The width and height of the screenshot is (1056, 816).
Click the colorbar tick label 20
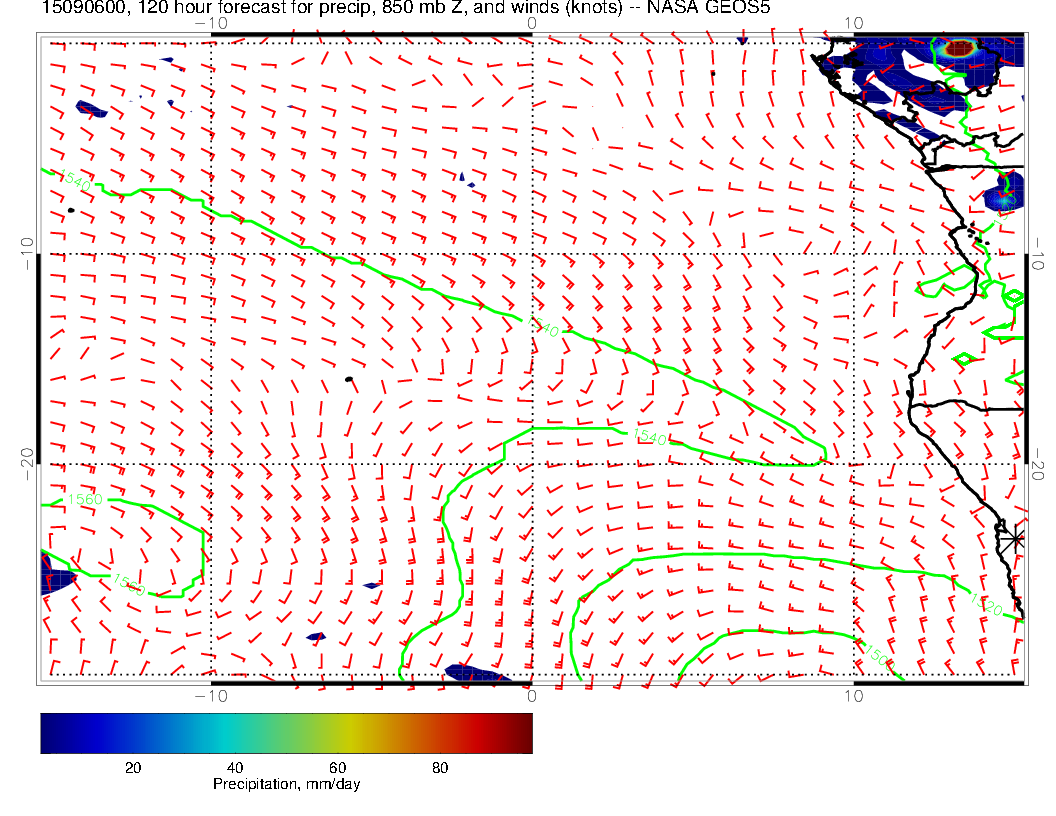(x=131, y=767)
